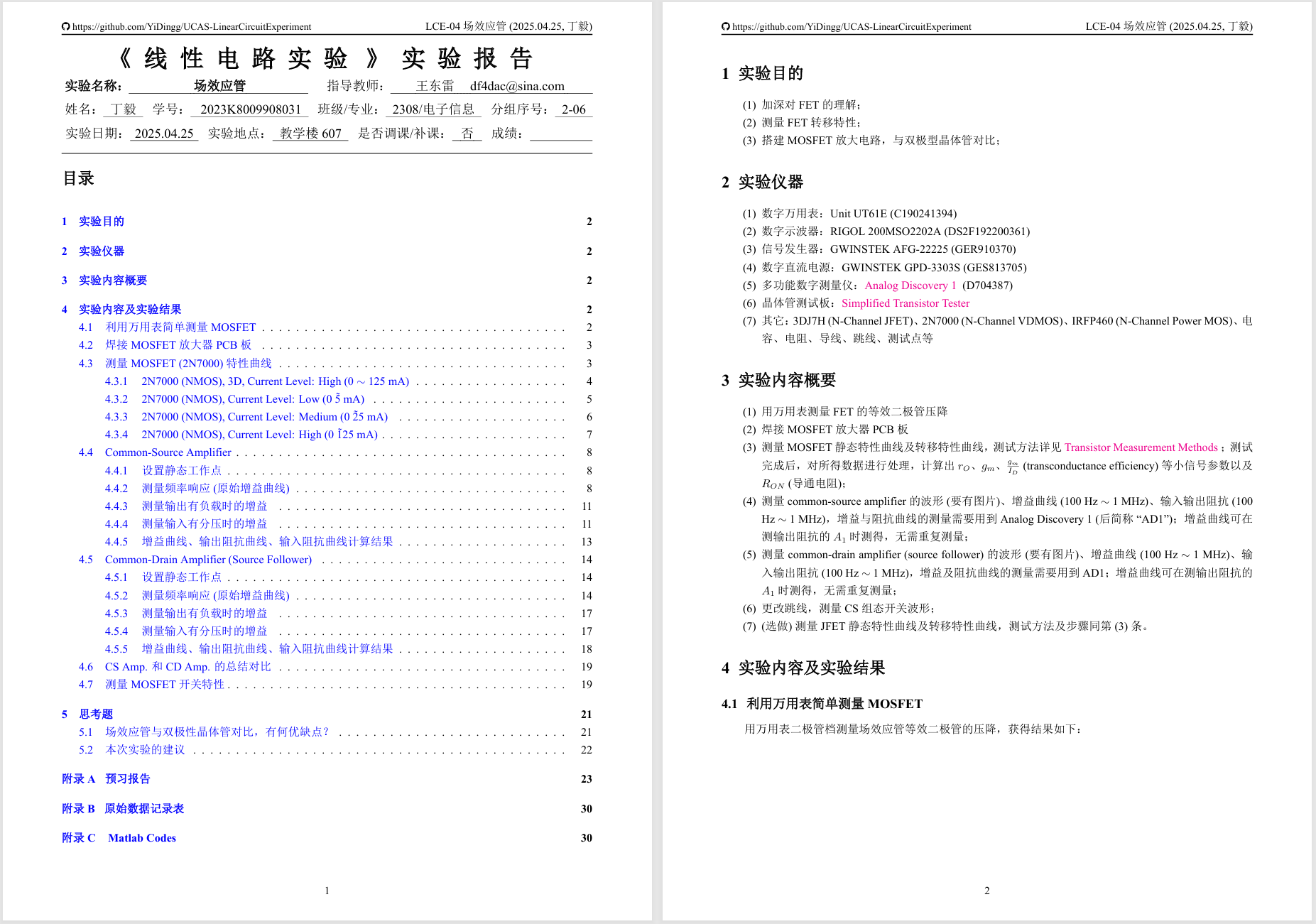Image resolution: width=1316 pixels, height=924 pixels.
Task: Open 附录 A 预习报告
Action: (106, 779)
